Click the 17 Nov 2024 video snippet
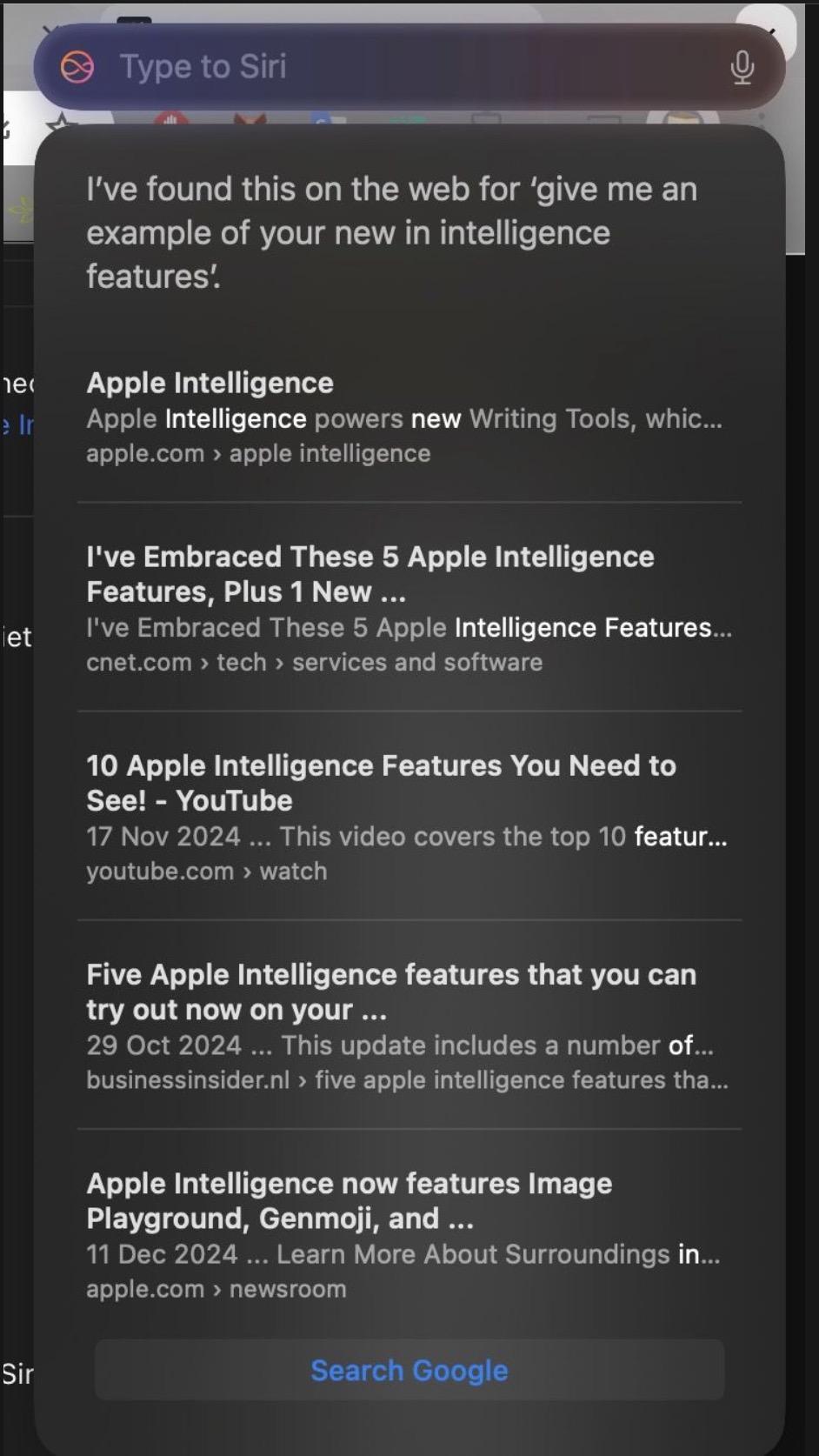This screenshot has height=1456, width=819. (407, 836)
